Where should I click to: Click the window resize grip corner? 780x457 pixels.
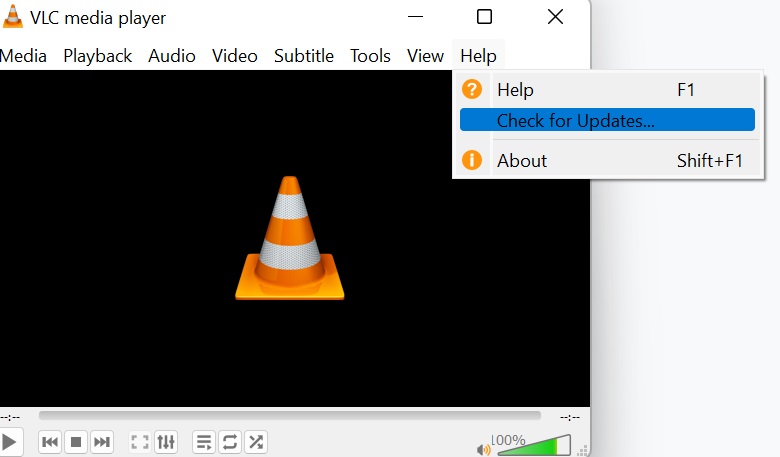tap(583, 451)
